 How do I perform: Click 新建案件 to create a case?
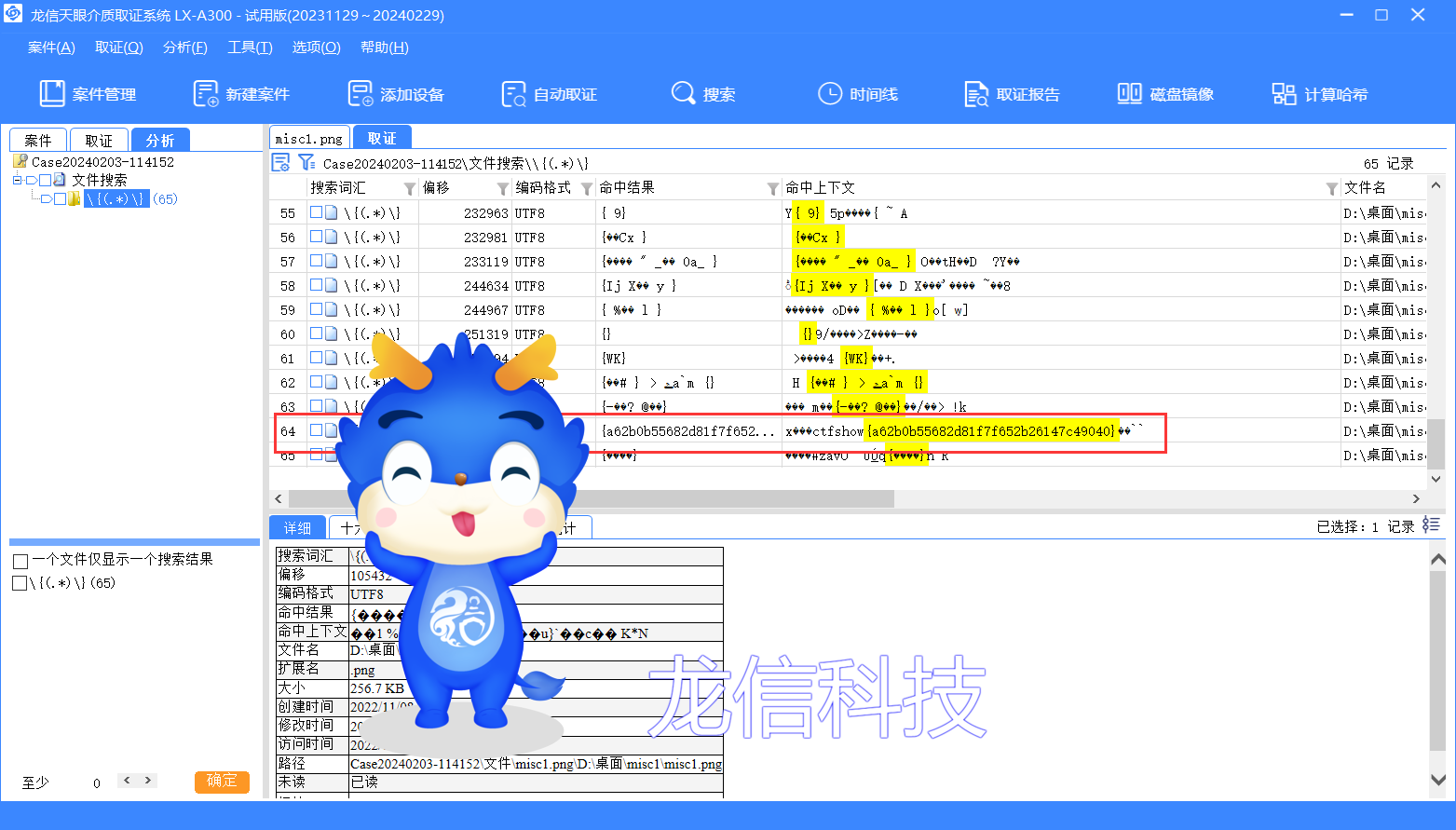point(240,94)
